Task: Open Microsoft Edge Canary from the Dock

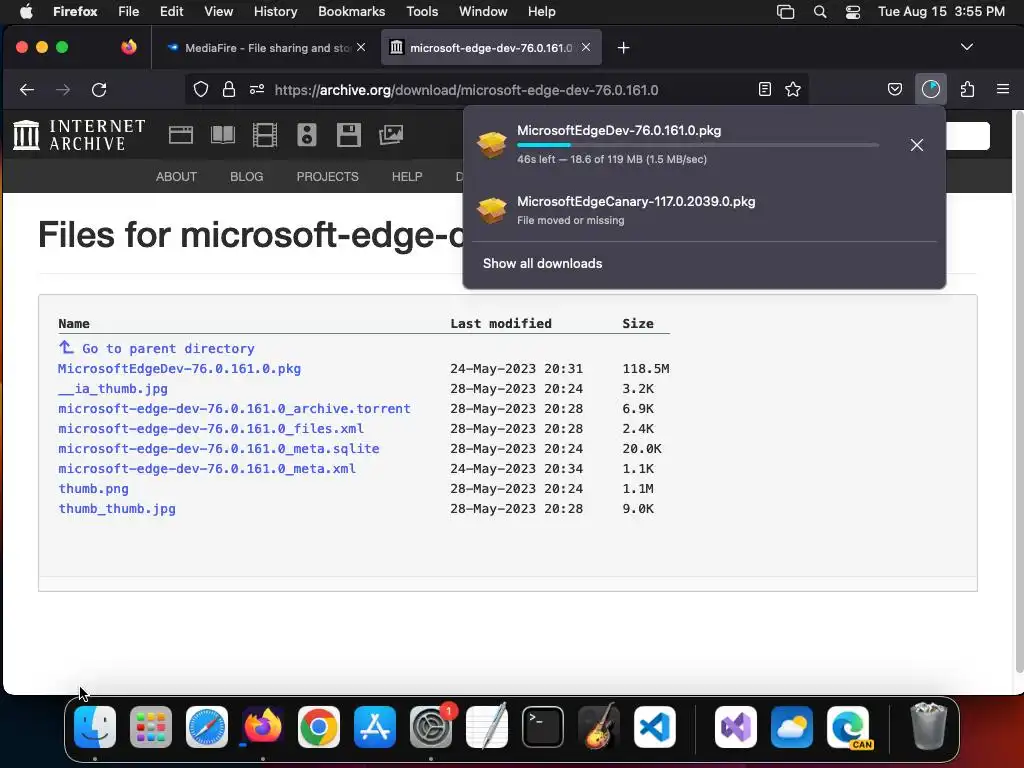Action: (848, 727)
